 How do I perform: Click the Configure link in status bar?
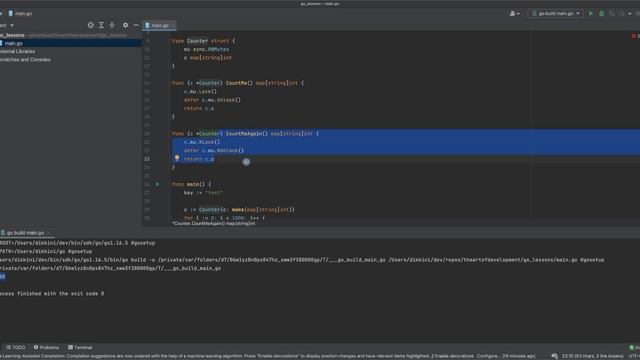click(488, 356)
